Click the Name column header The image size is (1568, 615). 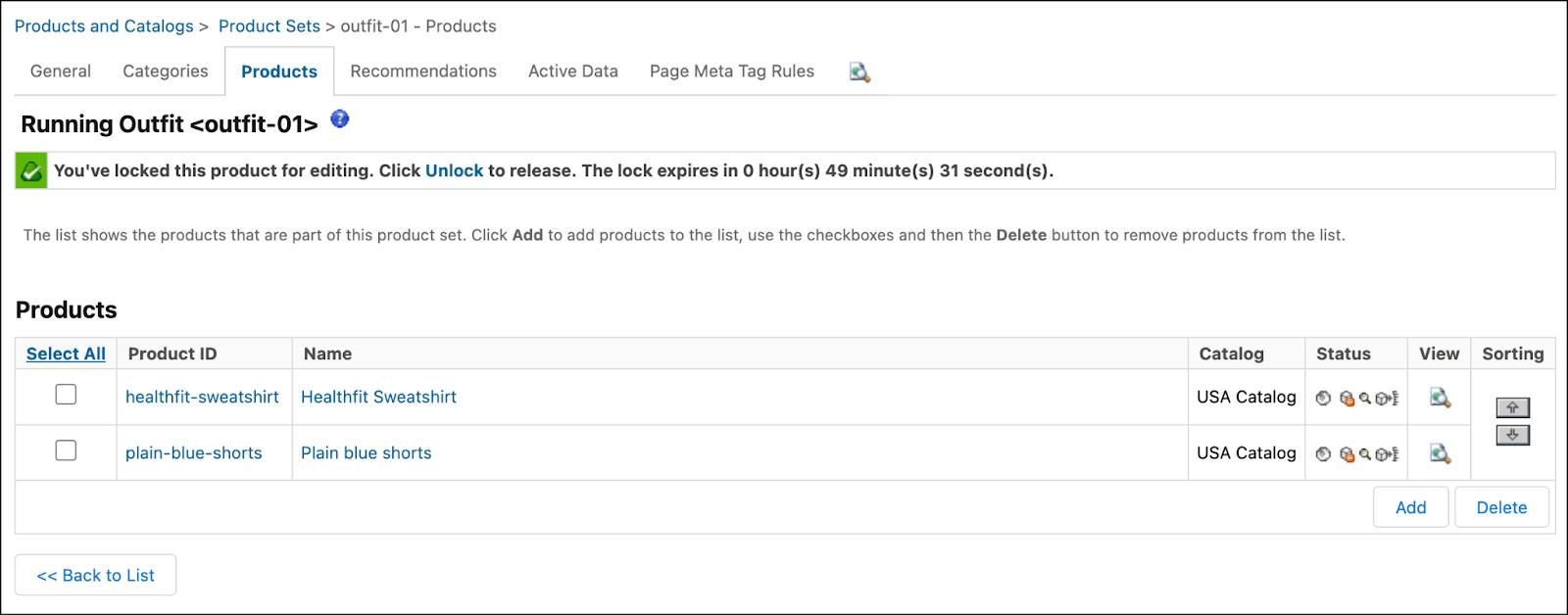point(327,354)
